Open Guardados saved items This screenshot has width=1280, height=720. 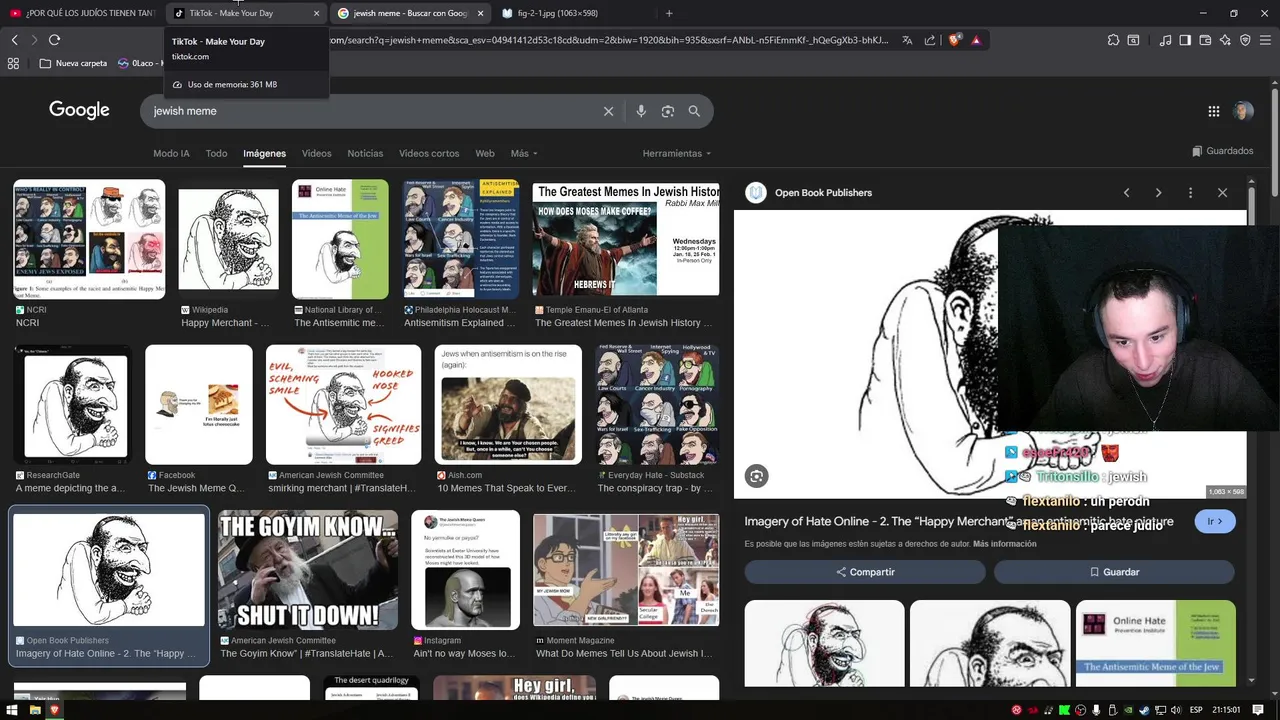point(1222,151)
